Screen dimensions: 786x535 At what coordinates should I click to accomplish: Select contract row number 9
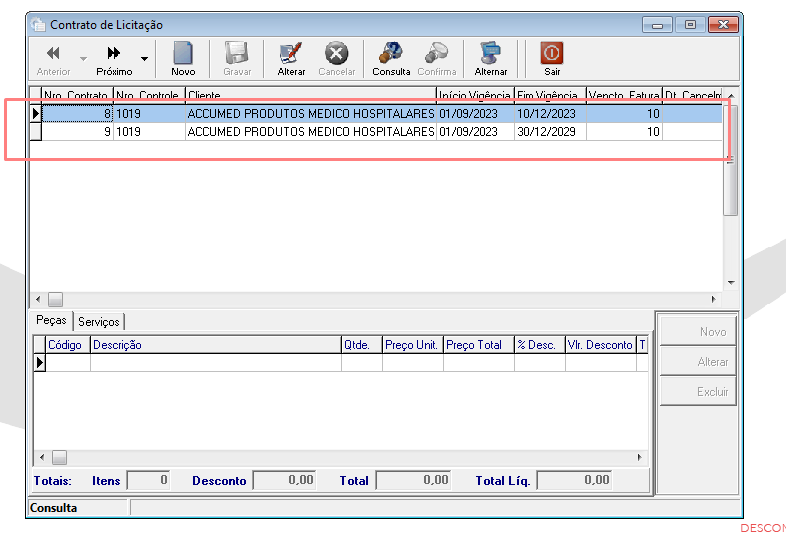(376, 132)
